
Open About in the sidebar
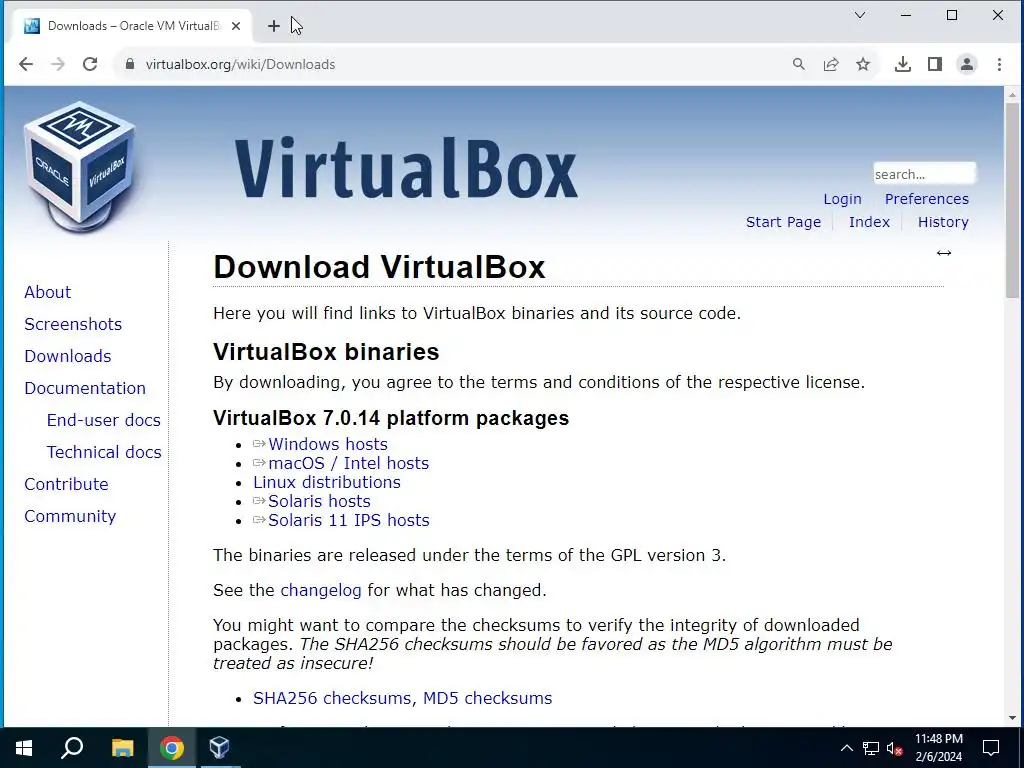(x=48, y=292)
